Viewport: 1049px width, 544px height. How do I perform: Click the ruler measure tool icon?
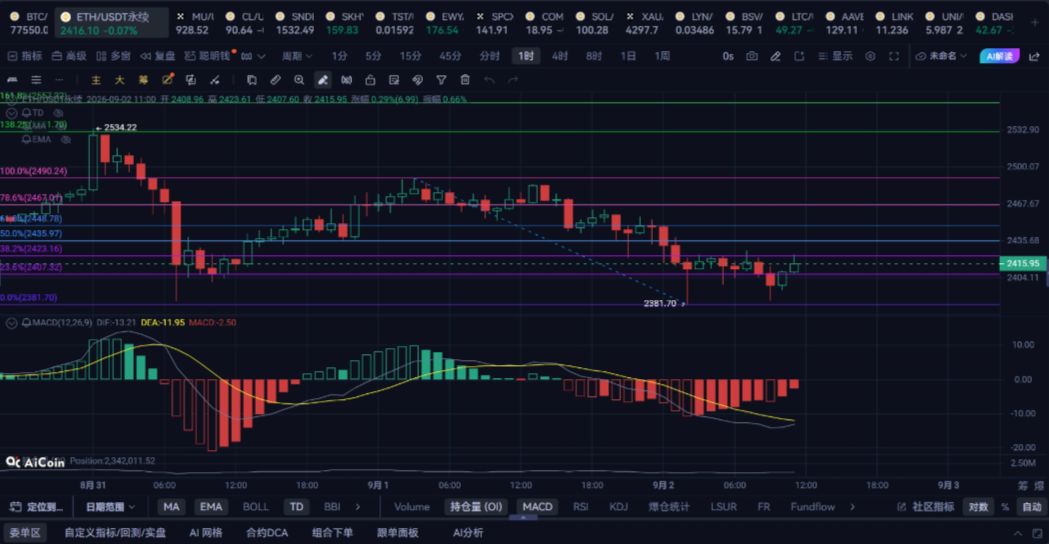tap(276, 80)
